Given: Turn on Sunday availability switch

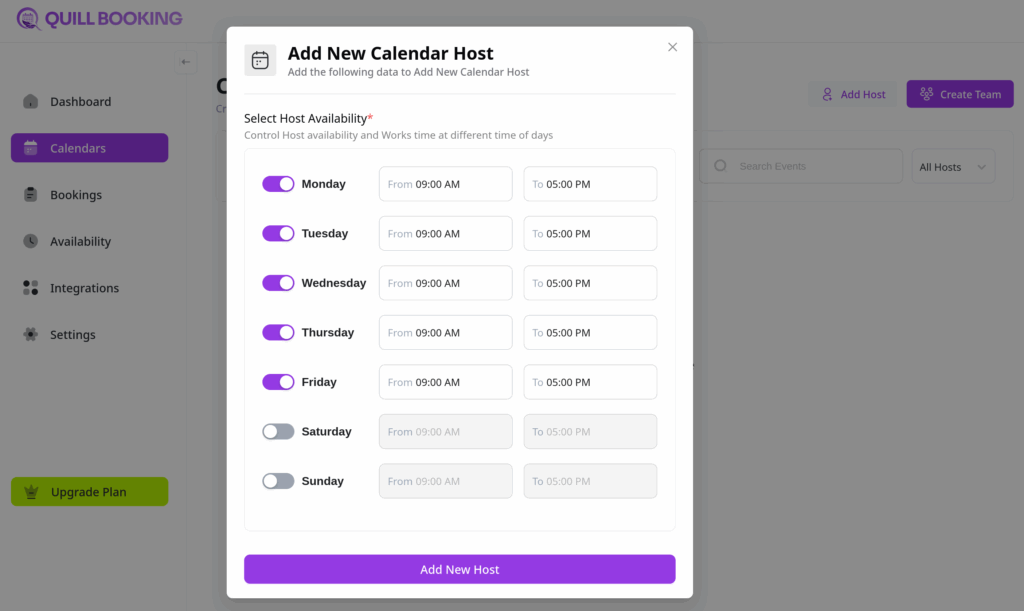Looking at the screenshot, I should pyautogui.click(x=278, y=481).
